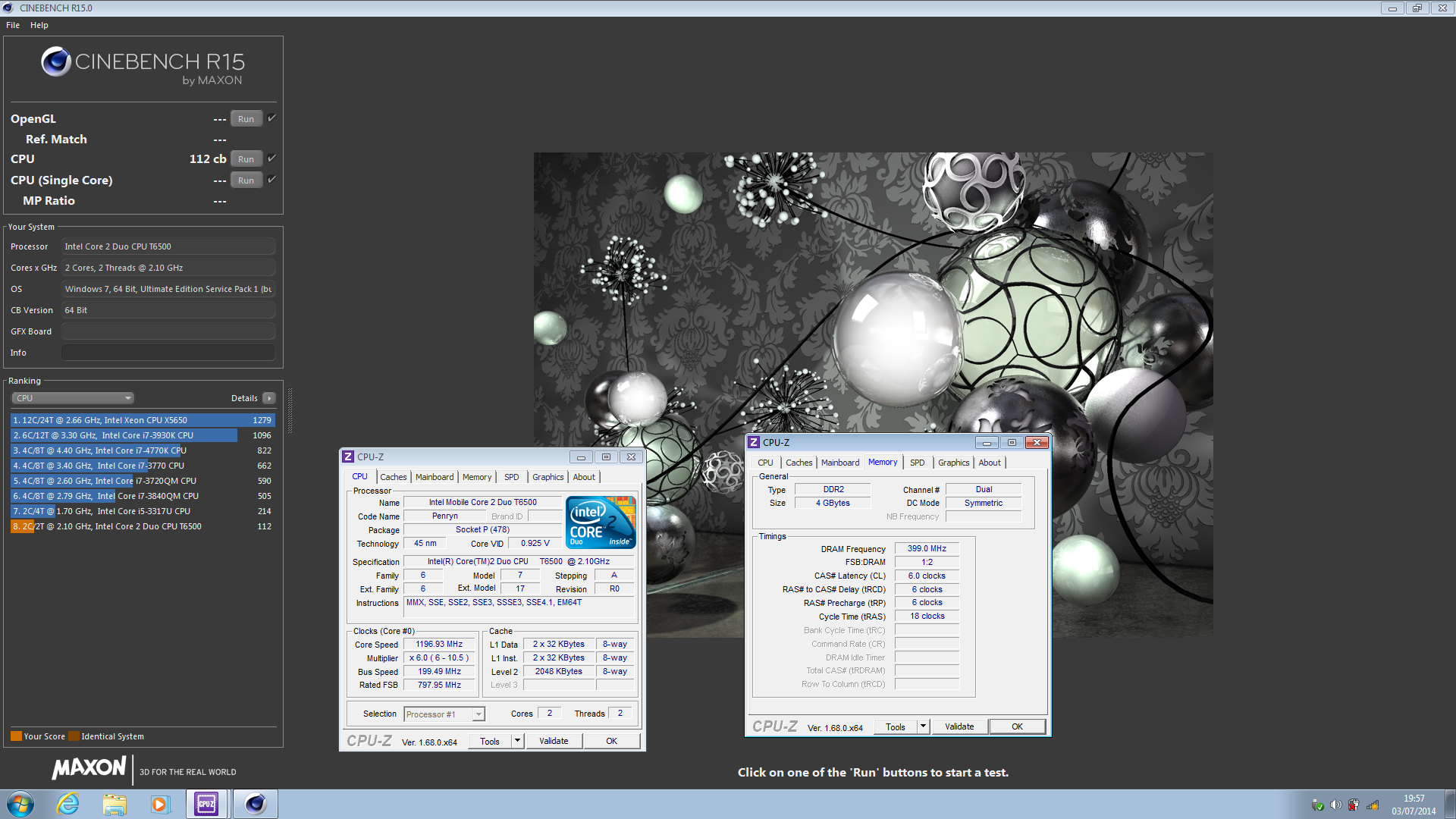Select ranking row Intel Xeon CPU X5650

tap(143, 420)
